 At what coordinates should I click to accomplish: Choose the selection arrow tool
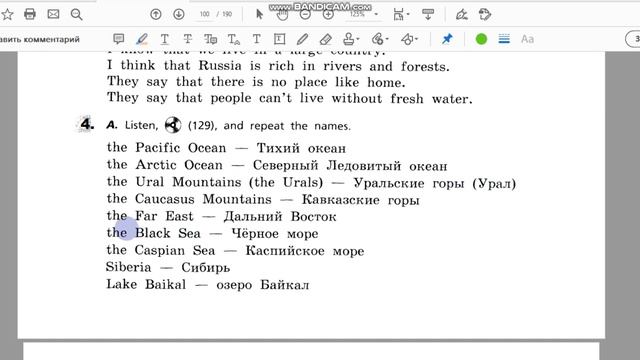[259, 14]
